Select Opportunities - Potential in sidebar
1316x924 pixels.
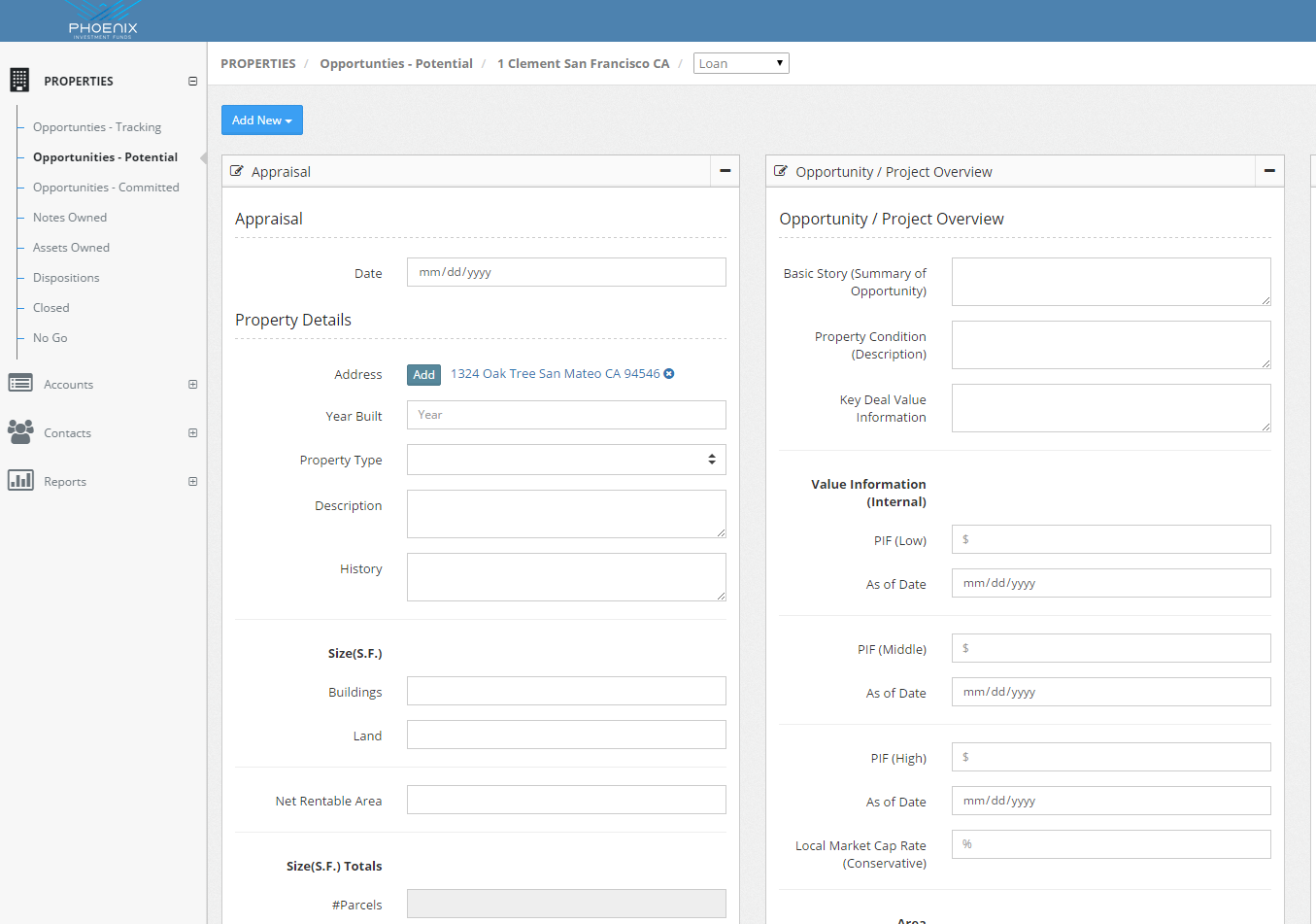click(105, 156)
